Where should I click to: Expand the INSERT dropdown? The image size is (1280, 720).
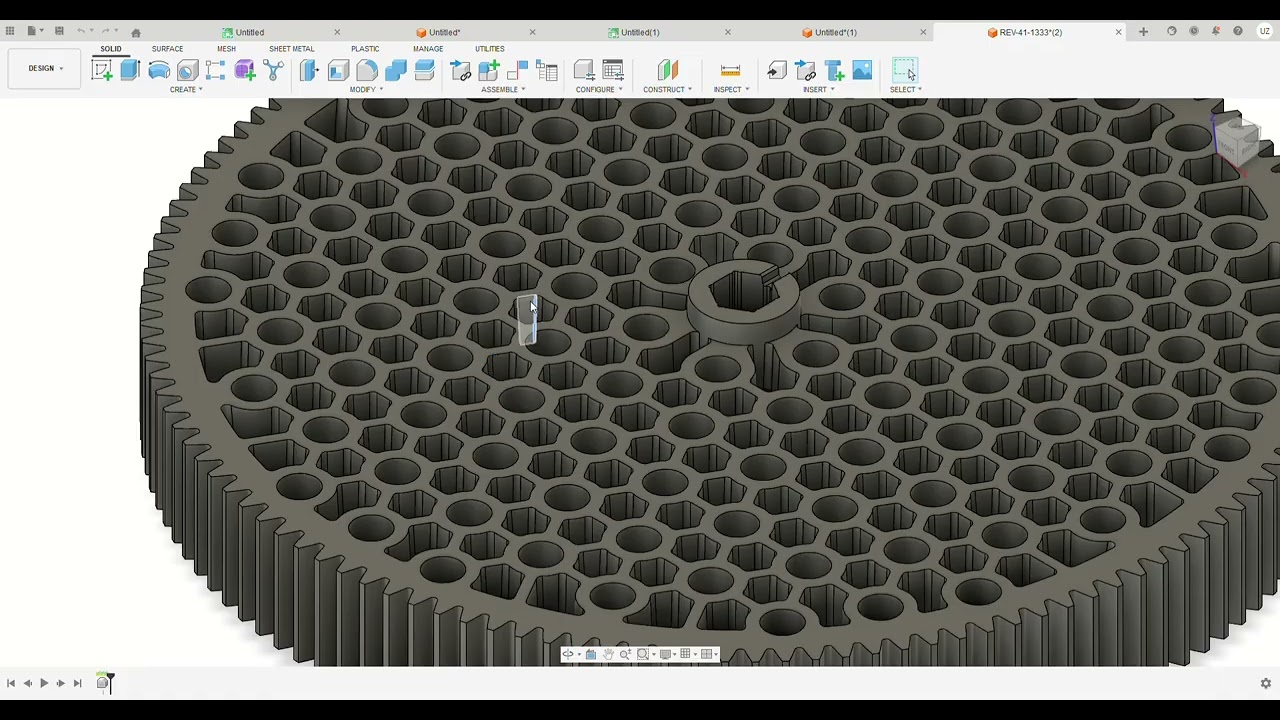818,90
